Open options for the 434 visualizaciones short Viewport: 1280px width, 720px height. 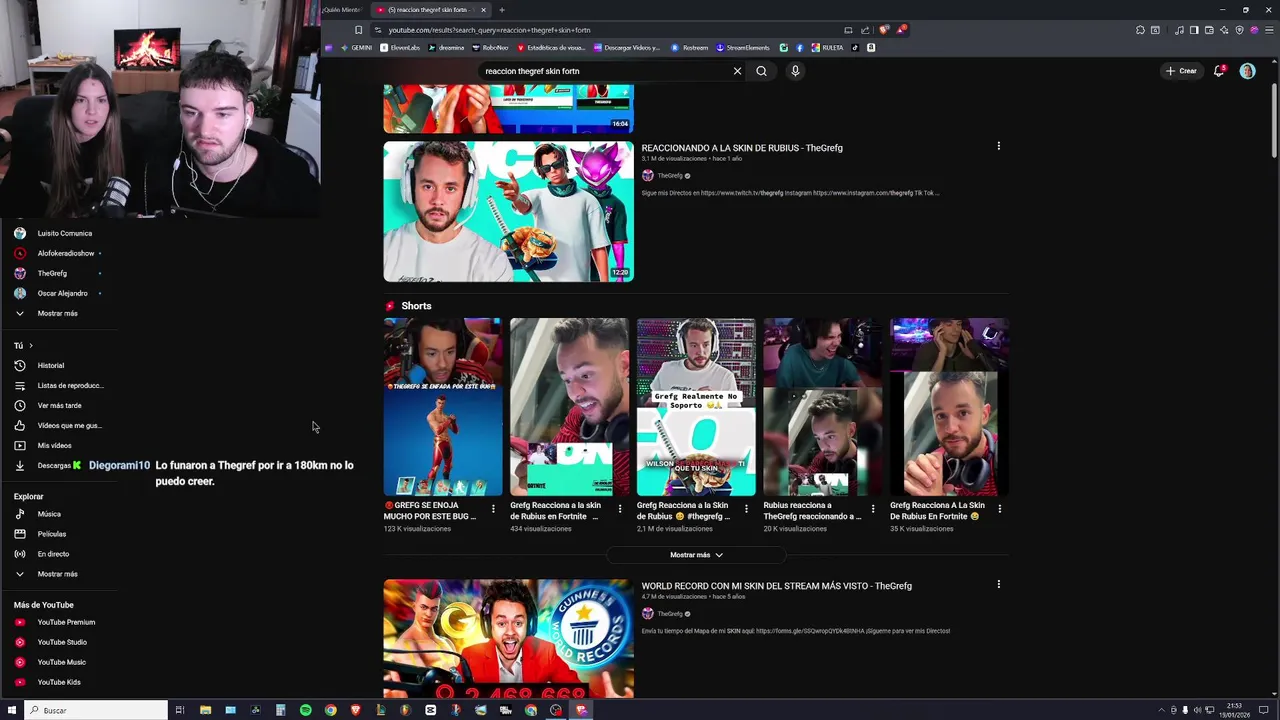619,509
